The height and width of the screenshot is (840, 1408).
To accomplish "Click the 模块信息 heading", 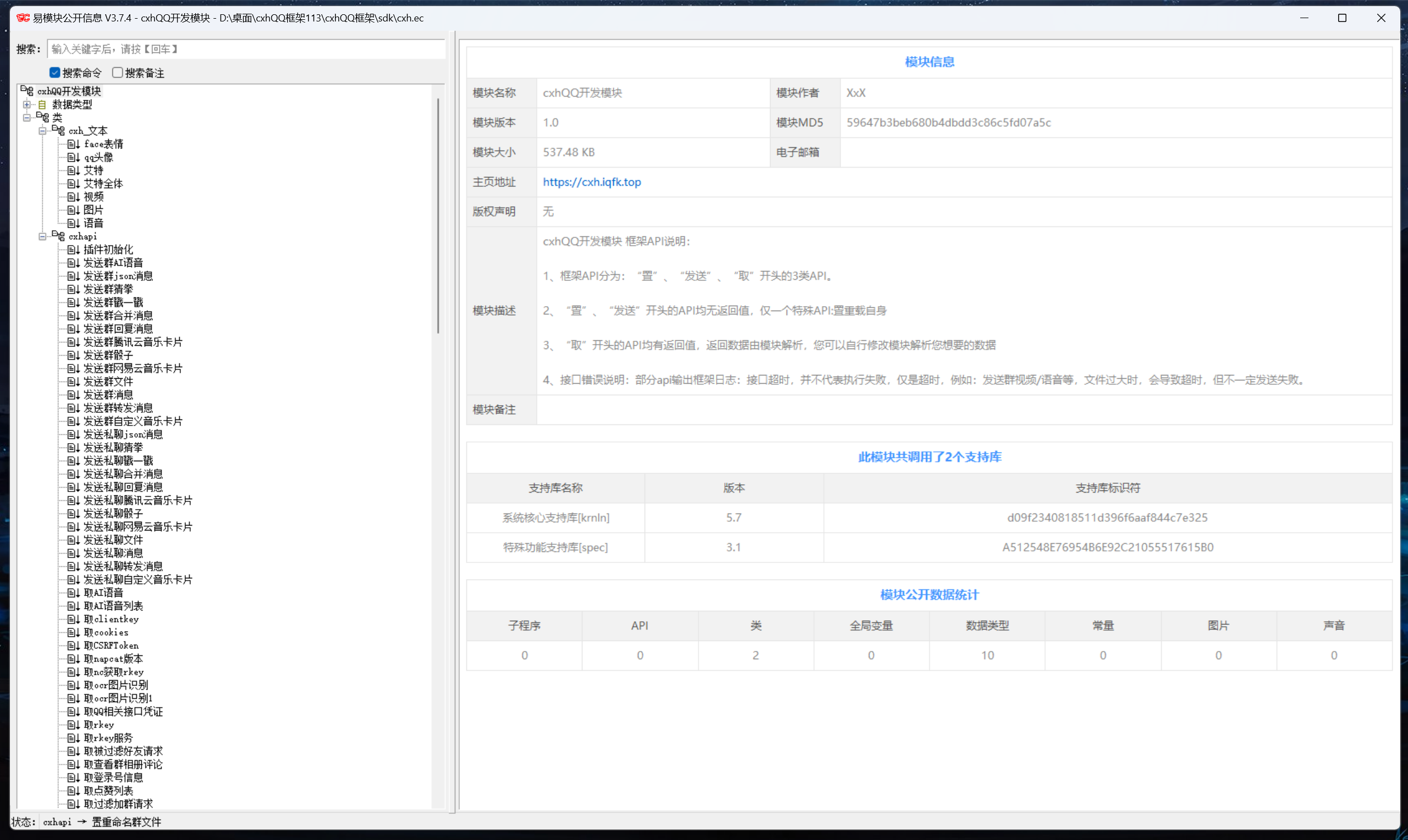I will coord(929,62).
